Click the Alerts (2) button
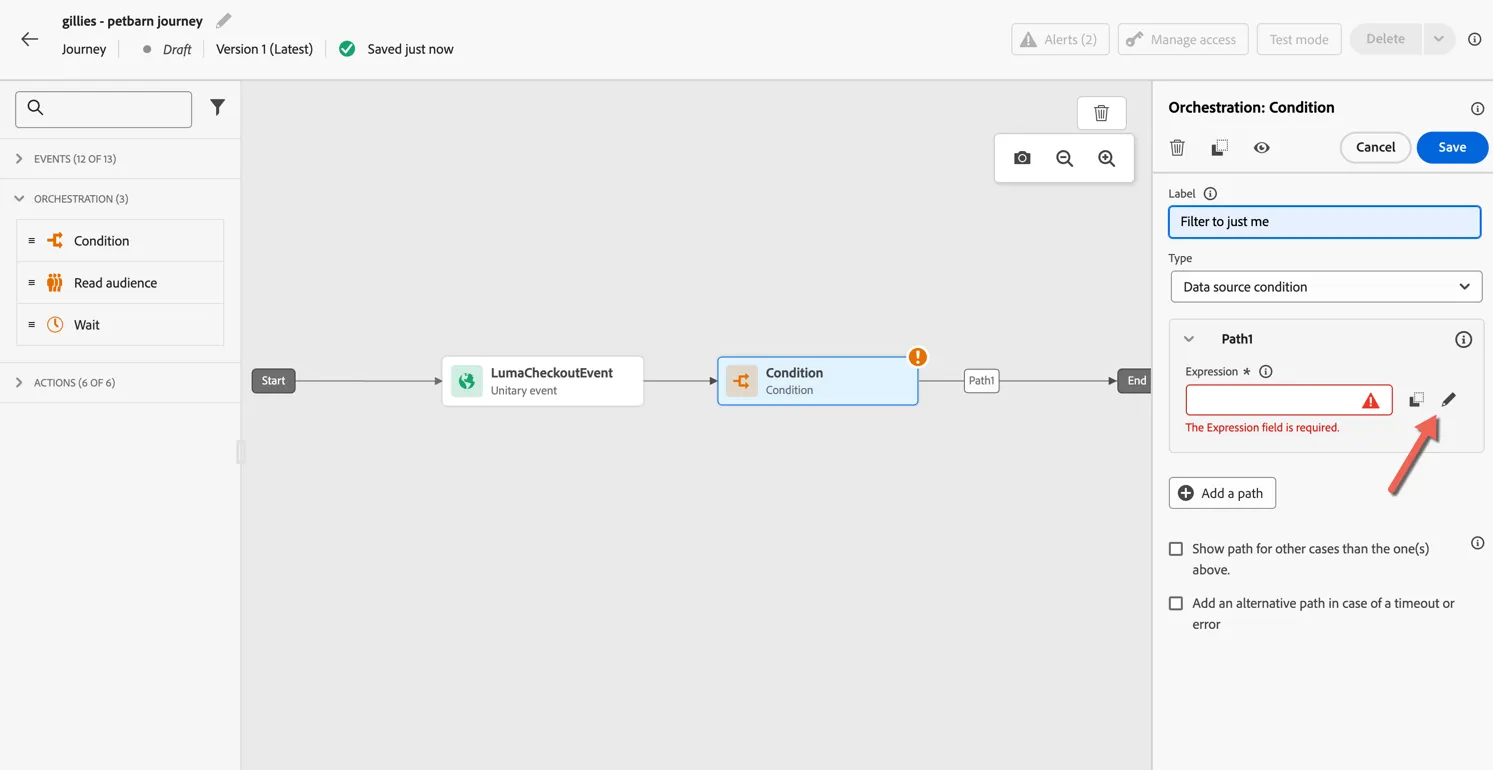1493x770 pixels. pyautogui.click(x=1060, y=39)
